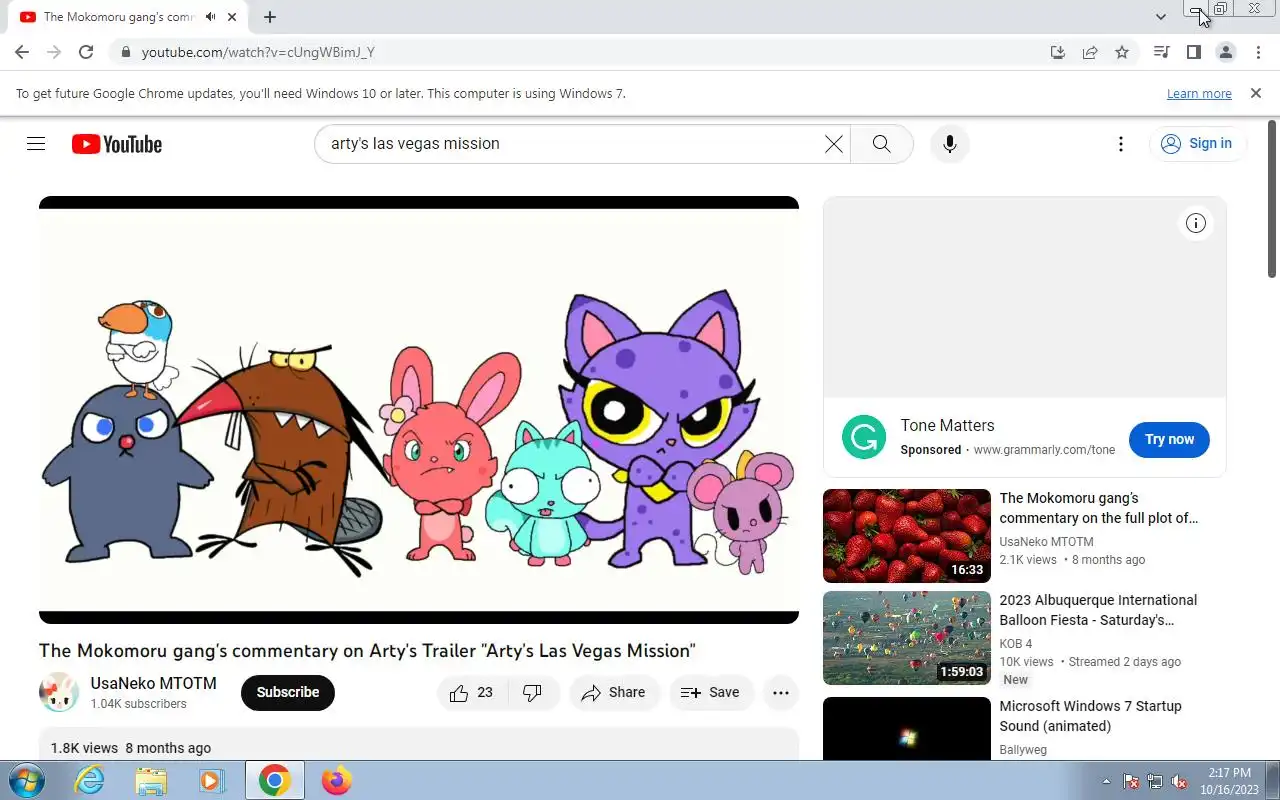Open UsaNeko MTOTM channel name link

click(x=153, y=684)
